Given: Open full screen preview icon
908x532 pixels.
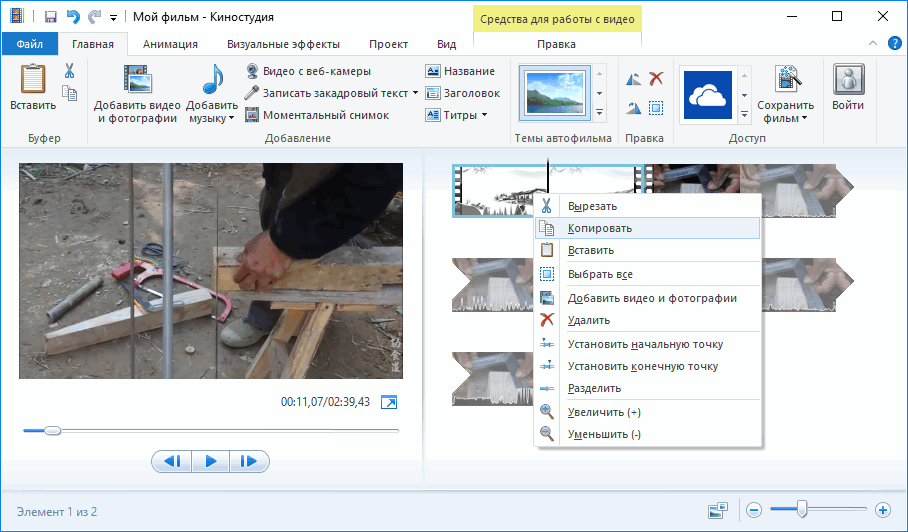Looking at the screenshot, I should (x=390, y=402).
